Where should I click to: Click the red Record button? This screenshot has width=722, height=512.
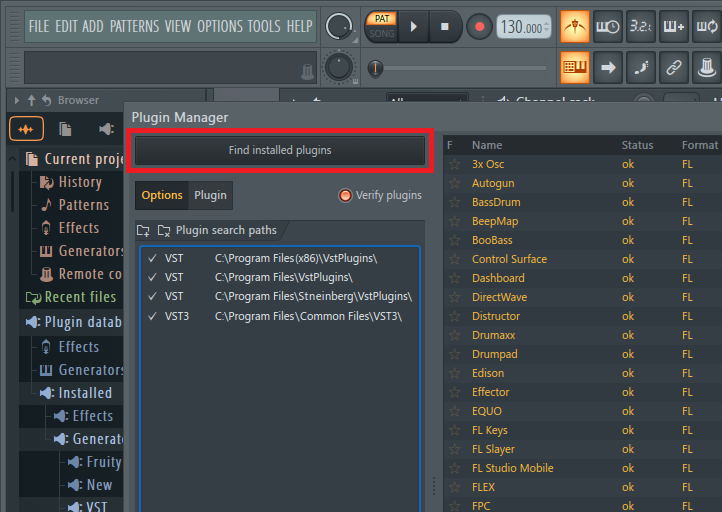point(479,26)
